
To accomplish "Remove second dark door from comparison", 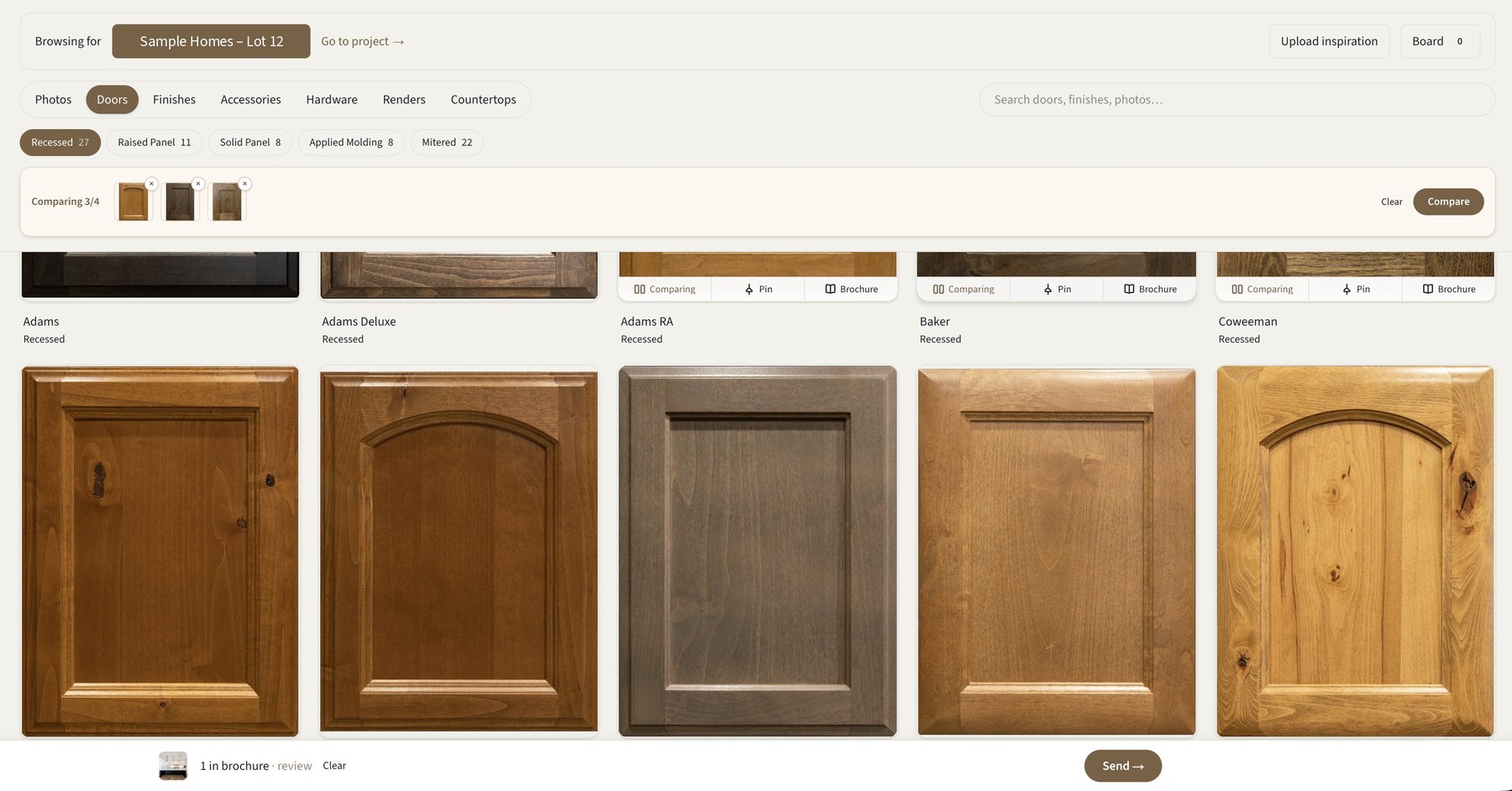I will click(x=198, y=184).
